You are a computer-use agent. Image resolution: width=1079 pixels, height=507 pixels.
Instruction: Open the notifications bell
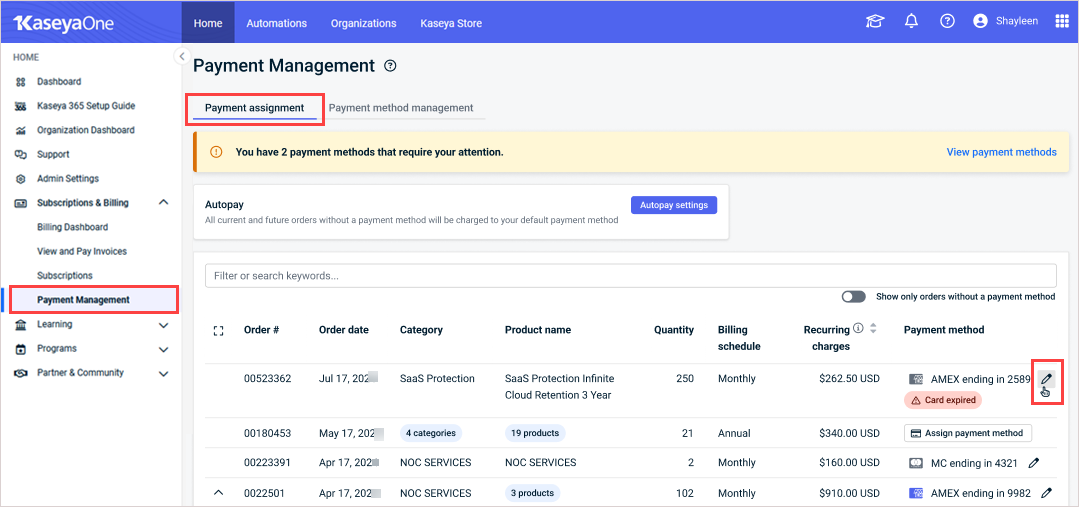coord(912,22)
